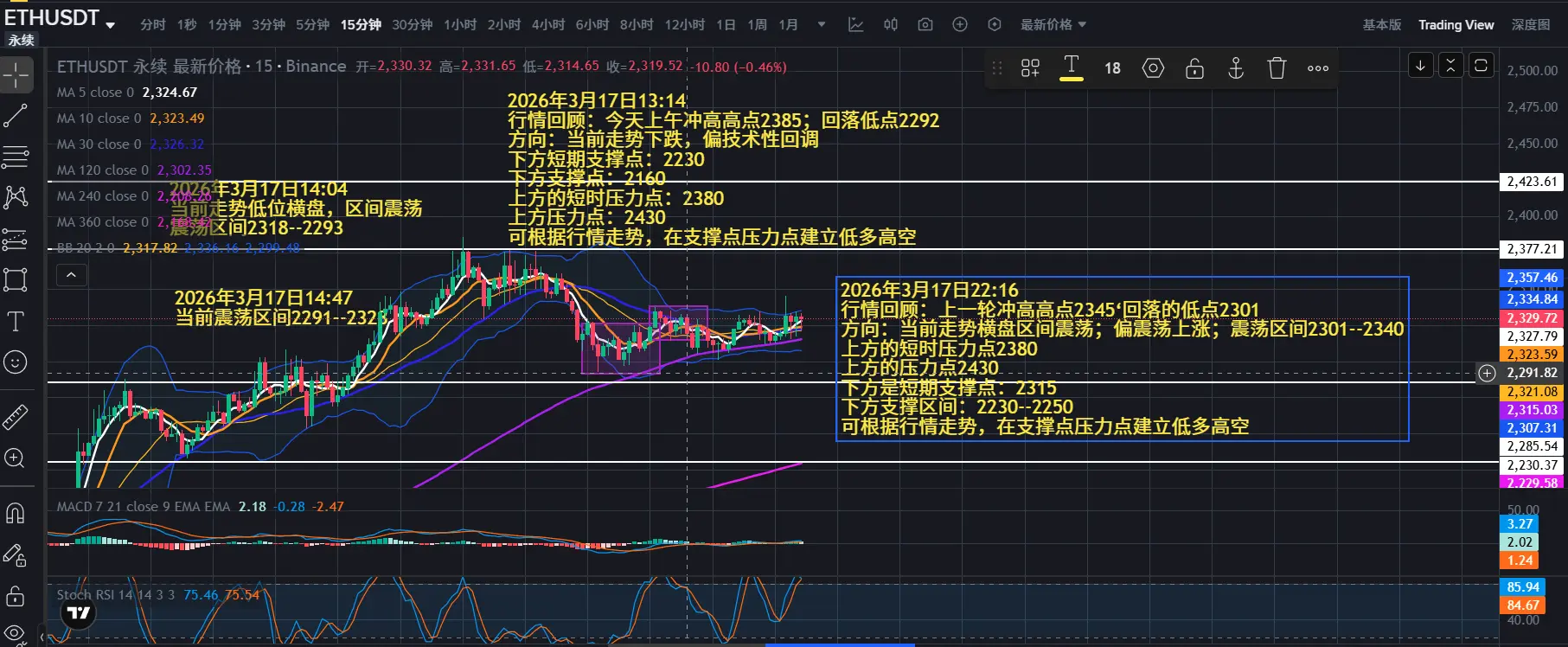The height and width of the screenshot is (647, 1568).
Task: Open chart settings hexagon icon in top bar
Action: coord(995,25)
